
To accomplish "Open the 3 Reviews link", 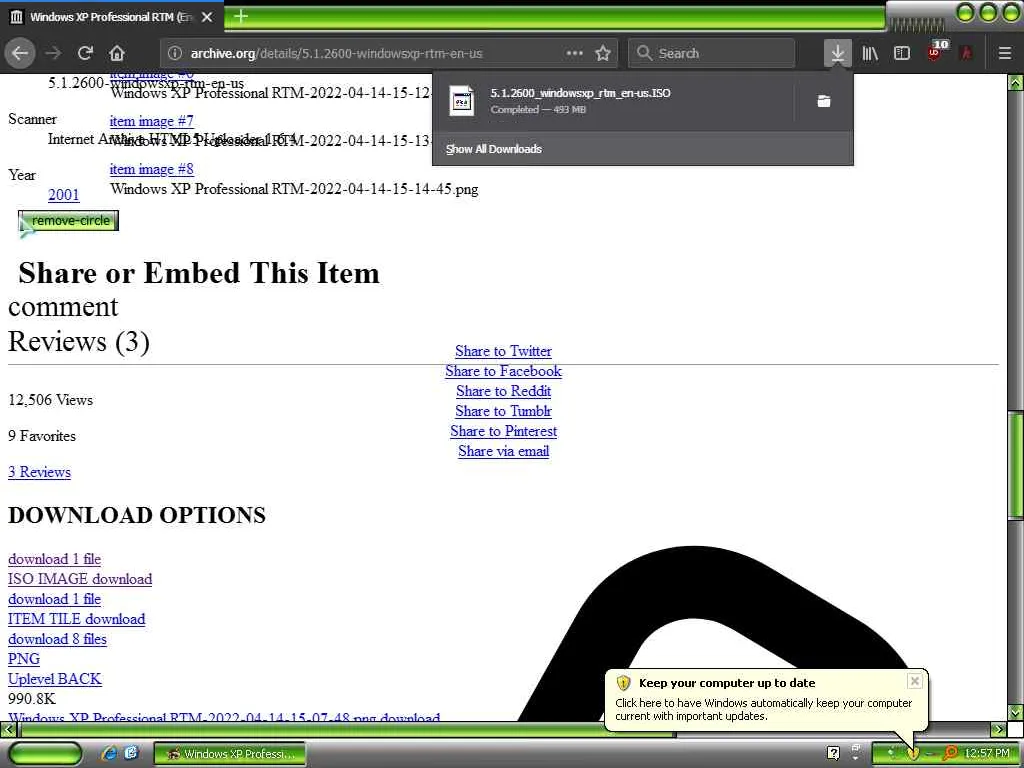I will tap(39, 472).
